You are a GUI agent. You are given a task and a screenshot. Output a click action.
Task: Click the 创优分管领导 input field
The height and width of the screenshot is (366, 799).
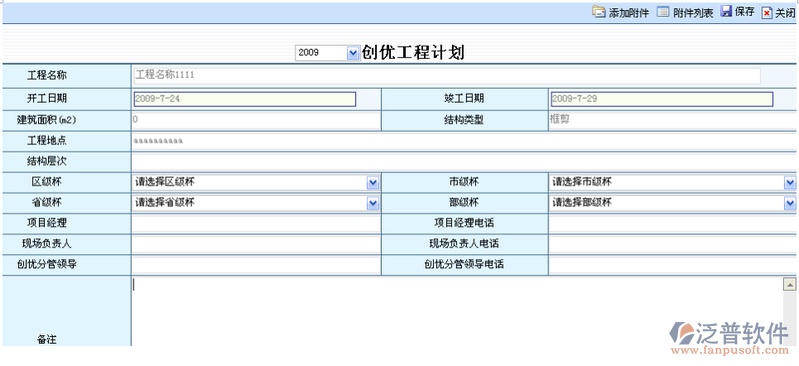click(256, 265)
